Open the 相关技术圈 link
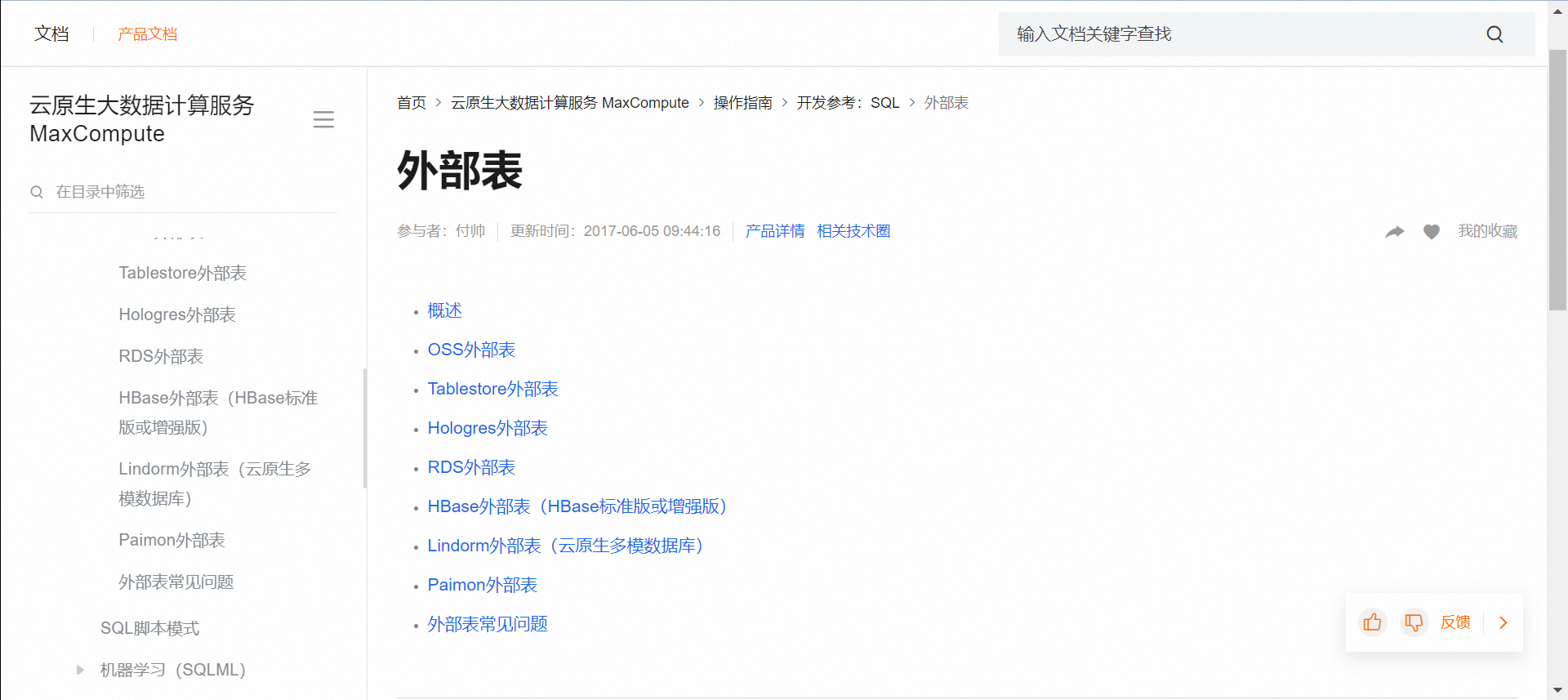Screen dimensions: 1568x700 [x=853, y=231]
